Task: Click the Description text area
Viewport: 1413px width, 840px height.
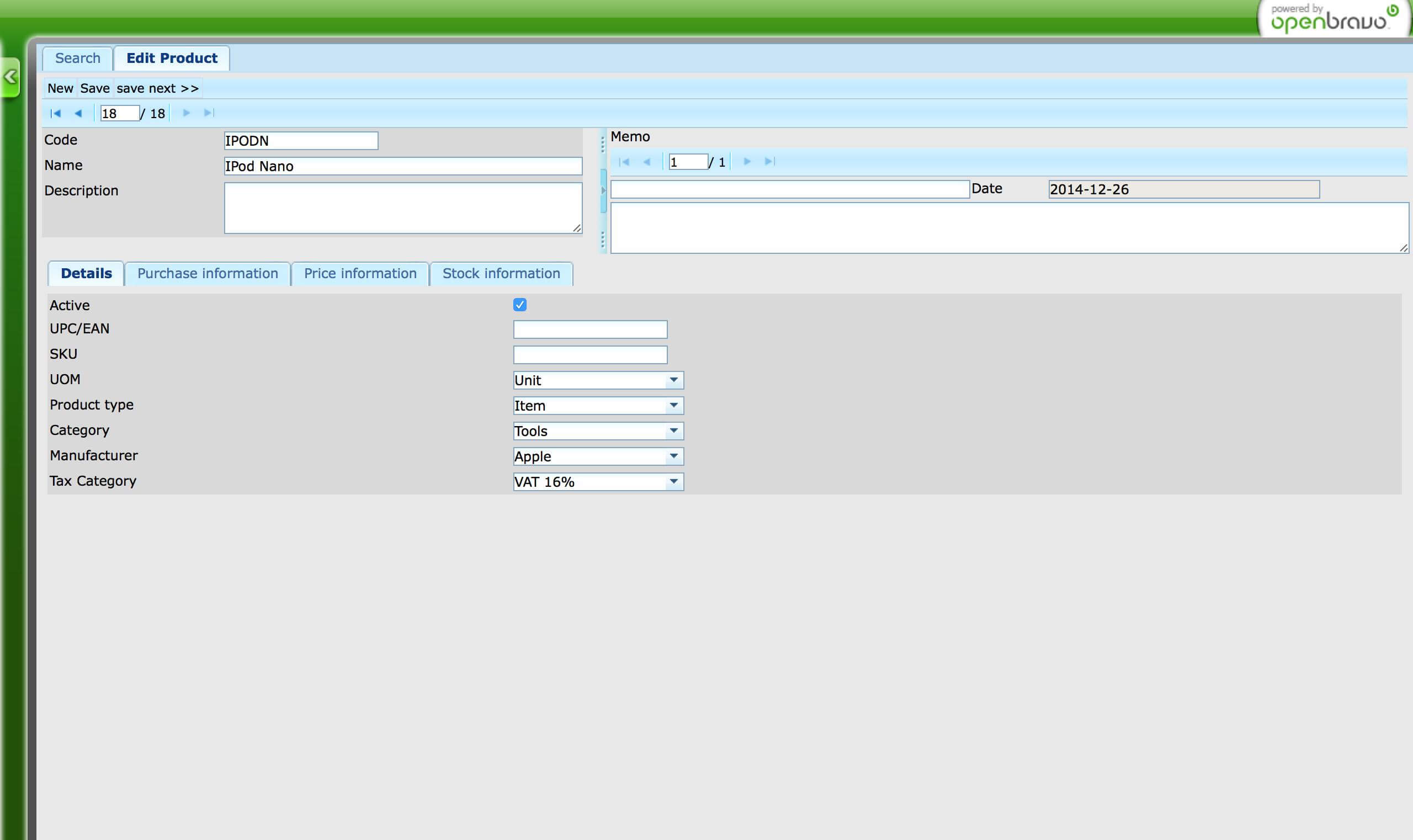Action: pos(403,208)
